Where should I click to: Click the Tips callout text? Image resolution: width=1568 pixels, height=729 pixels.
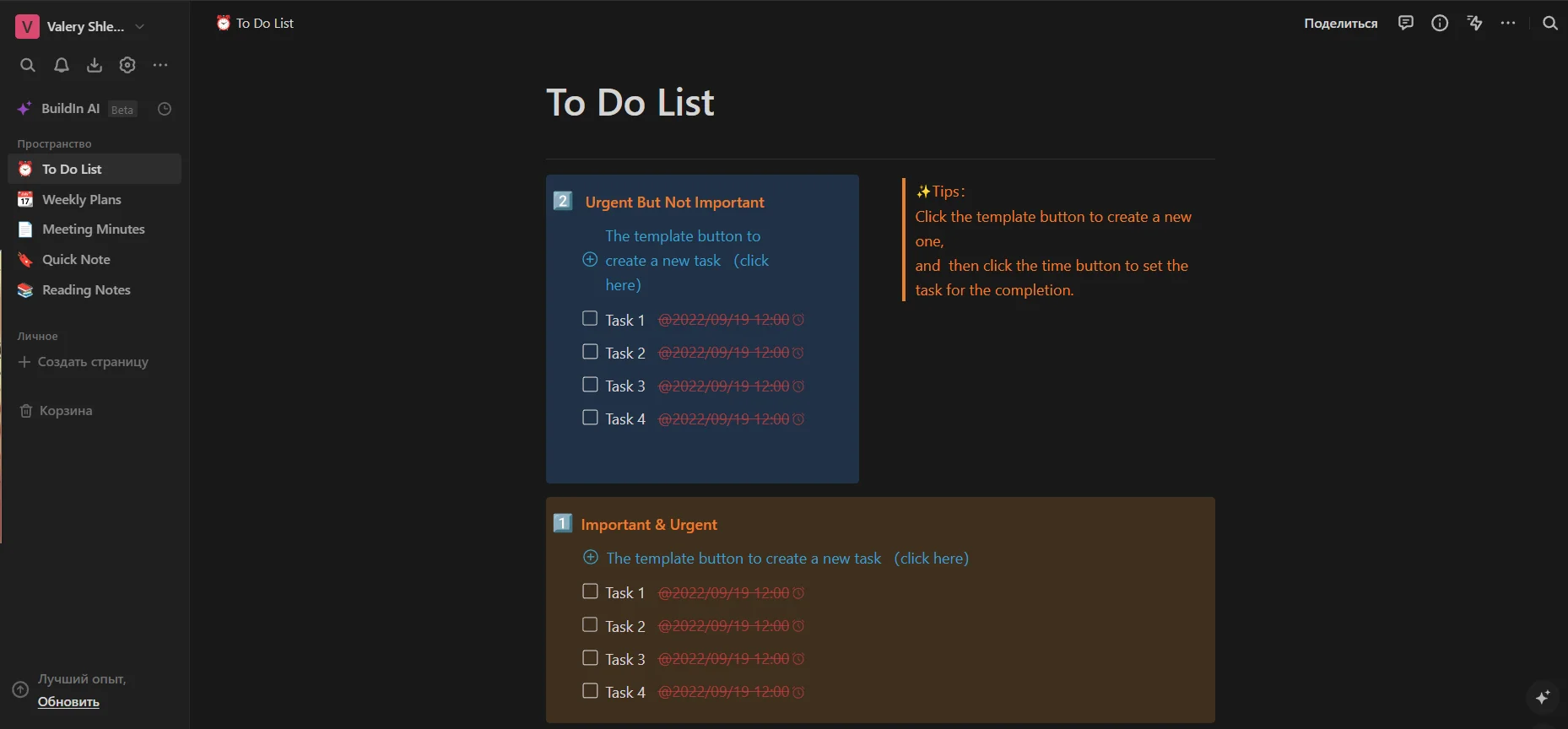coord(1053,240)
